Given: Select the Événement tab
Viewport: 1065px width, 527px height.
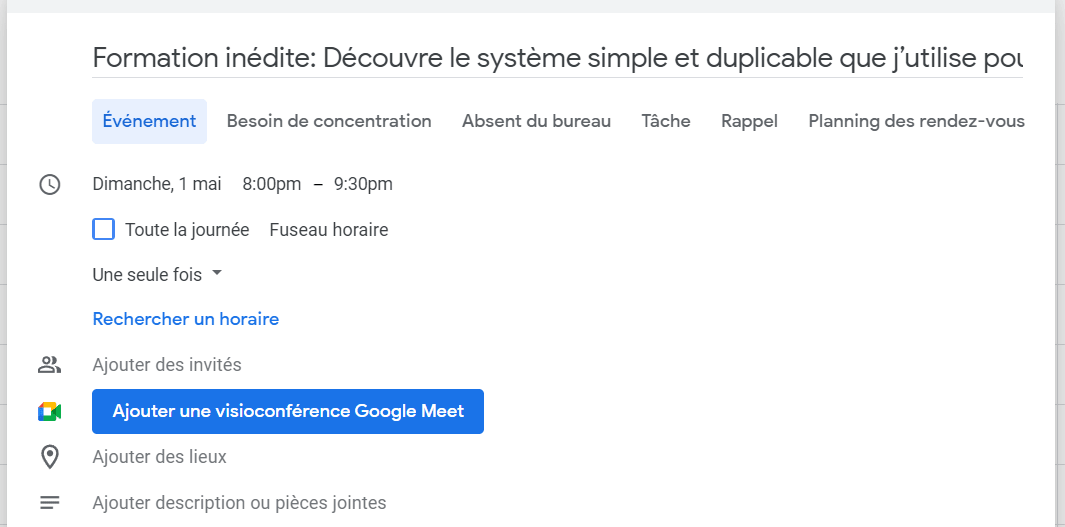Looking at the screenshot, I should [x=149, y=121].
